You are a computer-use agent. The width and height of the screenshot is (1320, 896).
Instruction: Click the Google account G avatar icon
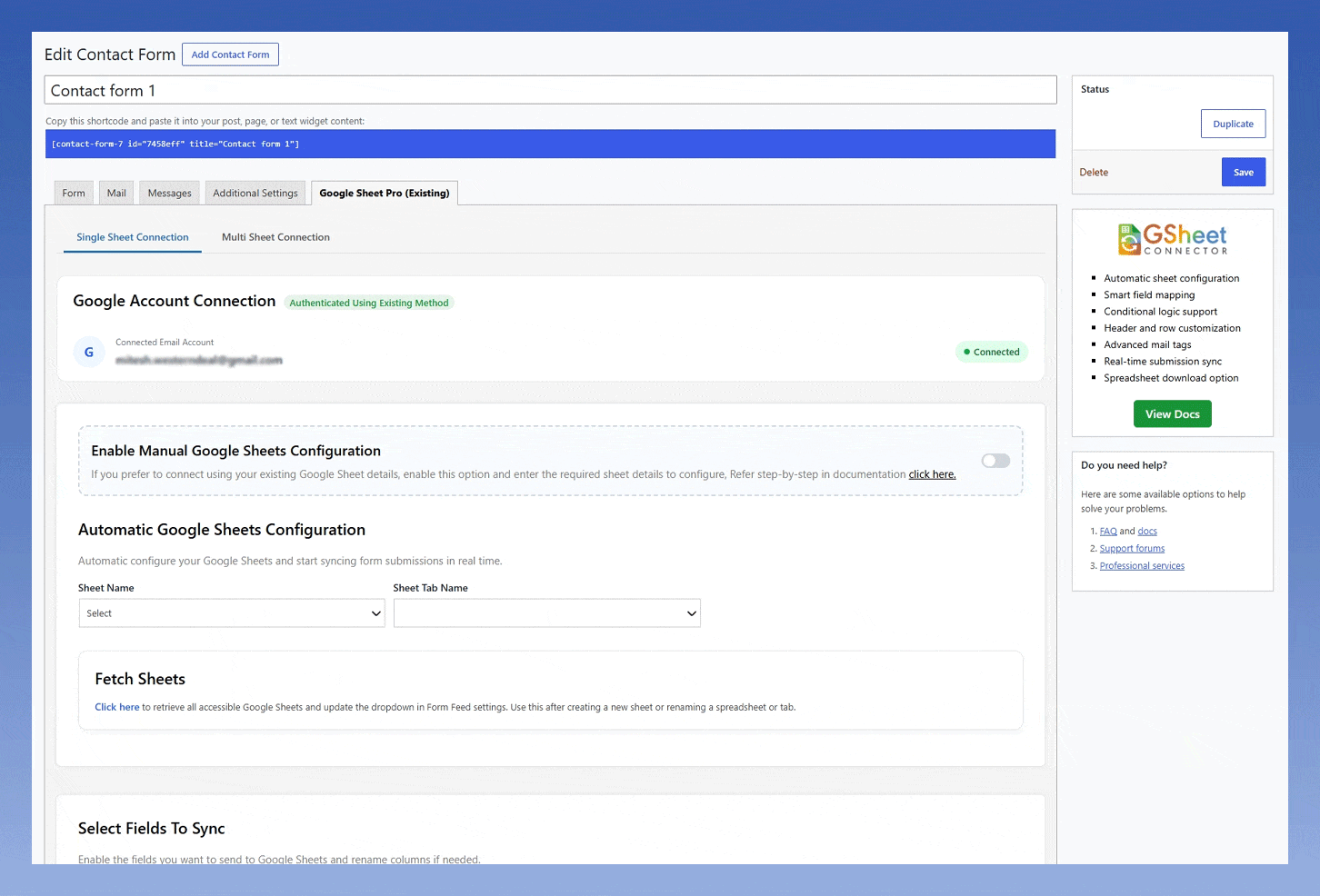click(x=89, y=353)
